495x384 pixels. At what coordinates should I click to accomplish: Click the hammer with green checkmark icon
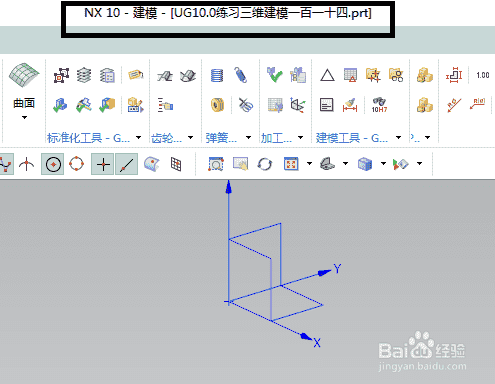84,105
